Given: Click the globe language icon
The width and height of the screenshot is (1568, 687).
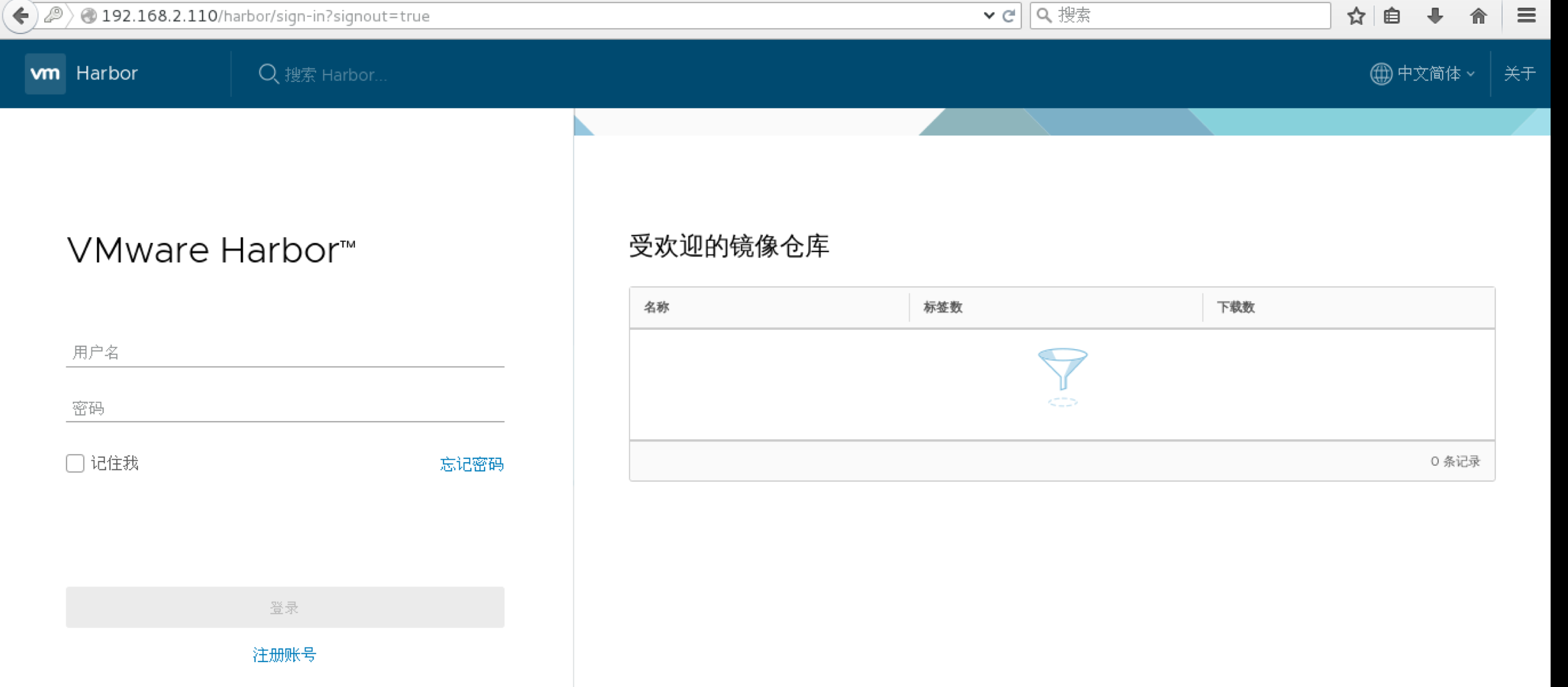Looking at the screenshot, I should [1380, 74].
